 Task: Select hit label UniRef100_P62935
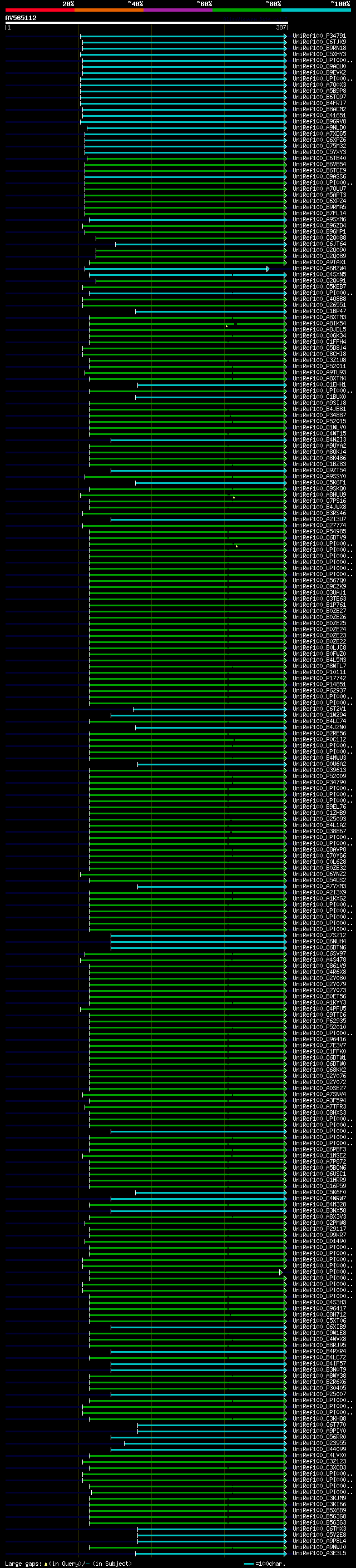[x=319, y=1021]
